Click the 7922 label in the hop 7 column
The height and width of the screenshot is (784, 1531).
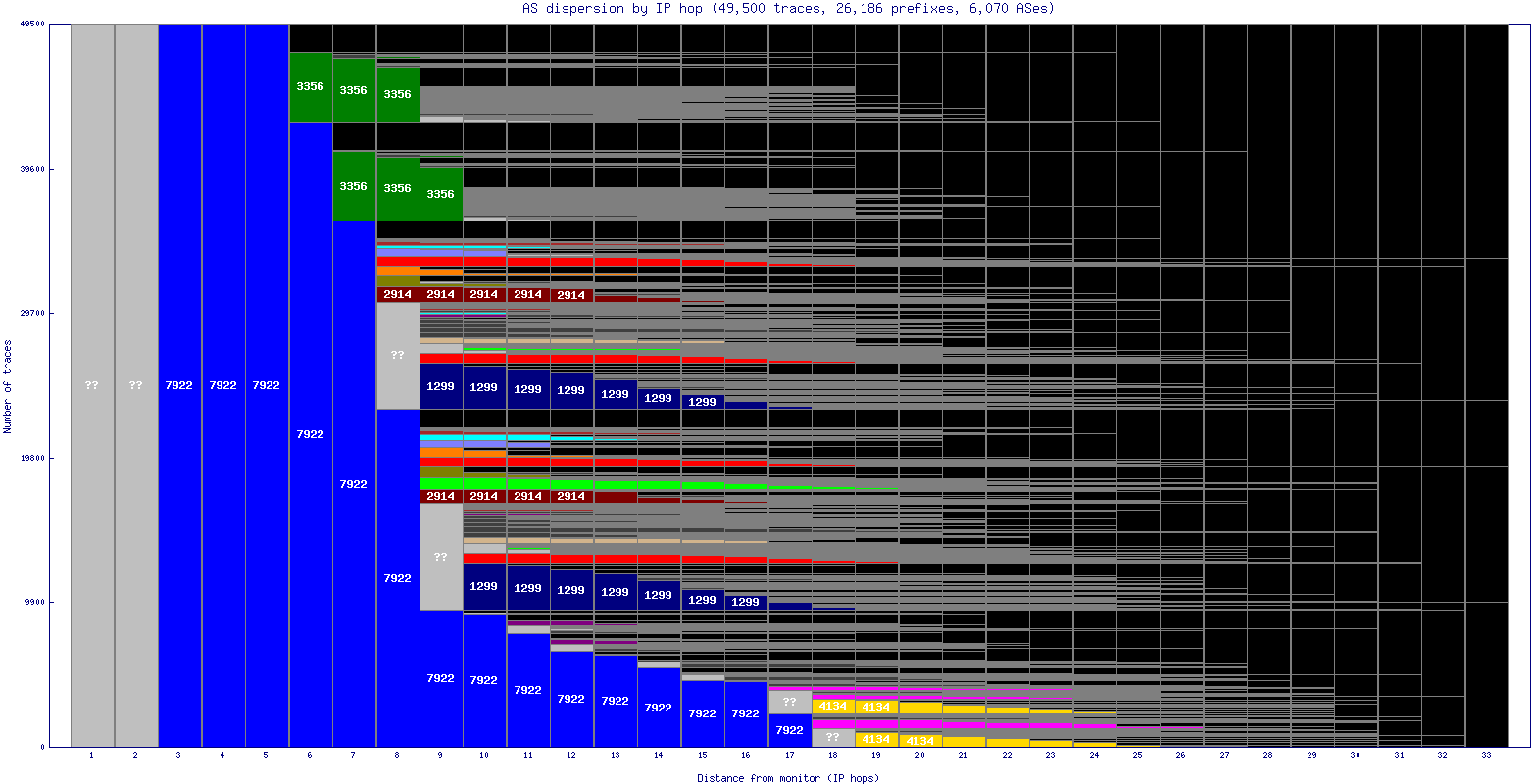click(x=353, y=484)
